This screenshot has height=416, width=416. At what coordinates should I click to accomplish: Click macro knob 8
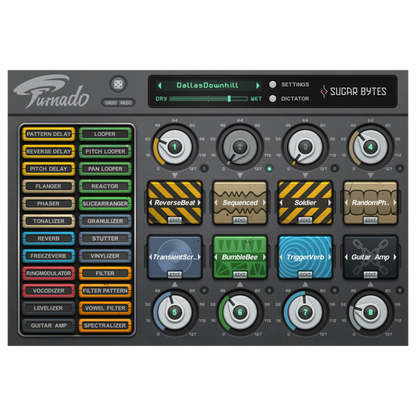(370, 312)
